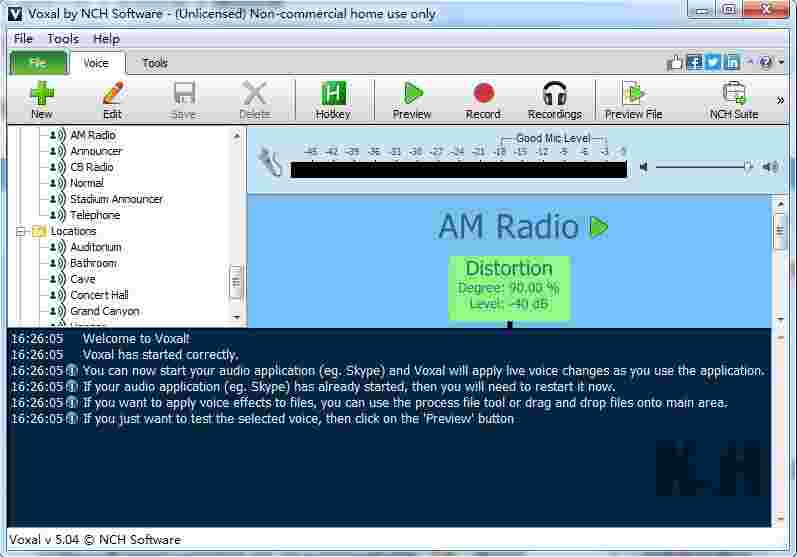Start recording with the Record button

pos(483,100)
